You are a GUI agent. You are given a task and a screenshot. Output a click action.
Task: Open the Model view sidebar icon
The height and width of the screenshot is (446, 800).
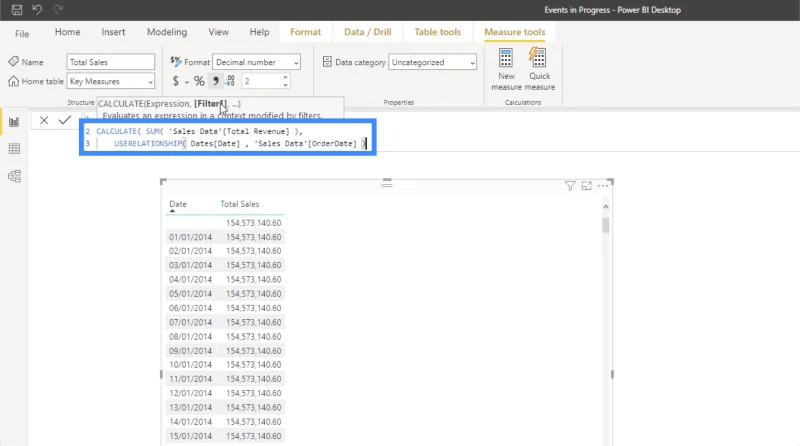(14, 176)
